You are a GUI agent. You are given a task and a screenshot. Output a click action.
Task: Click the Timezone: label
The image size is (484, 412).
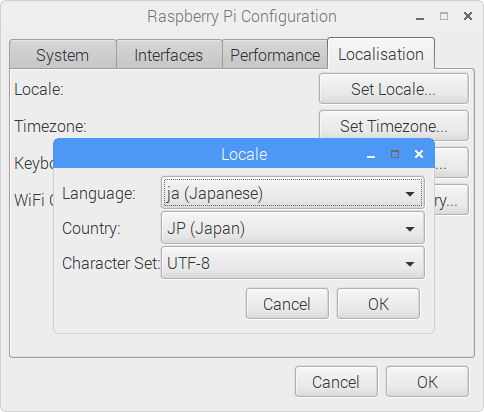pyautogui.click(x=51, y=126)
